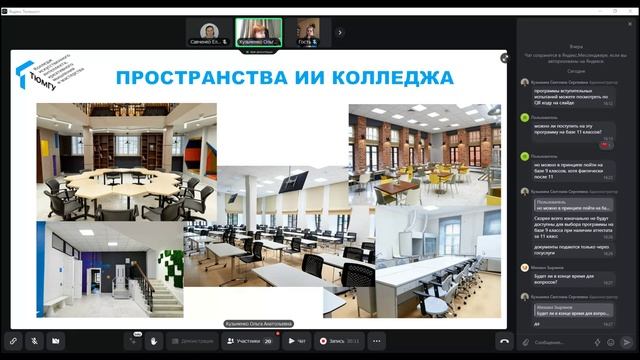Image resolution: width=640 pixels, height=360 pixels.
Task: Click the 'можно ли поступить на эту программу' message
Action: click(573, 131)
